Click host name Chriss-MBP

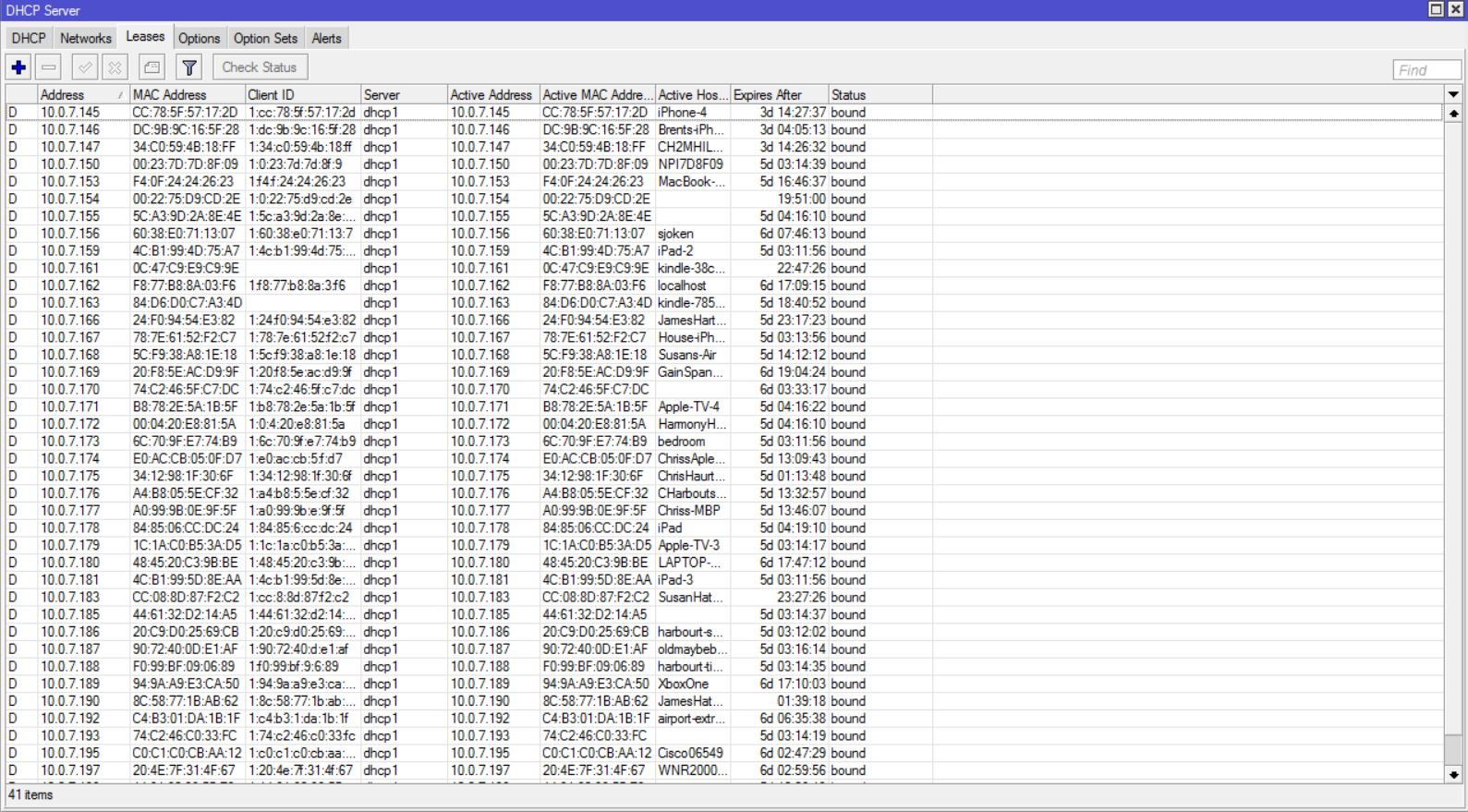click(x=688, y=511)
